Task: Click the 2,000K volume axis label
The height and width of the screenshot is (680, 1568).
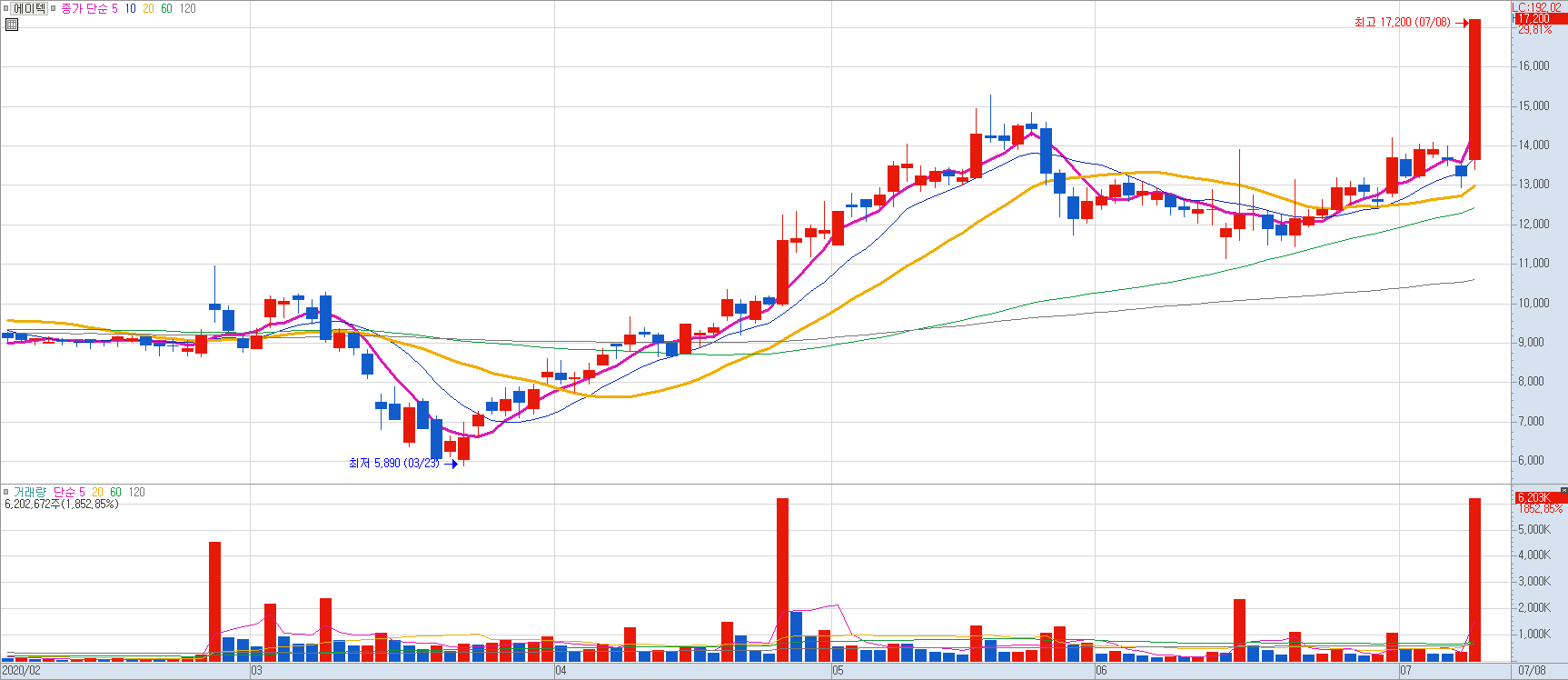Action: pos(1533,607)
